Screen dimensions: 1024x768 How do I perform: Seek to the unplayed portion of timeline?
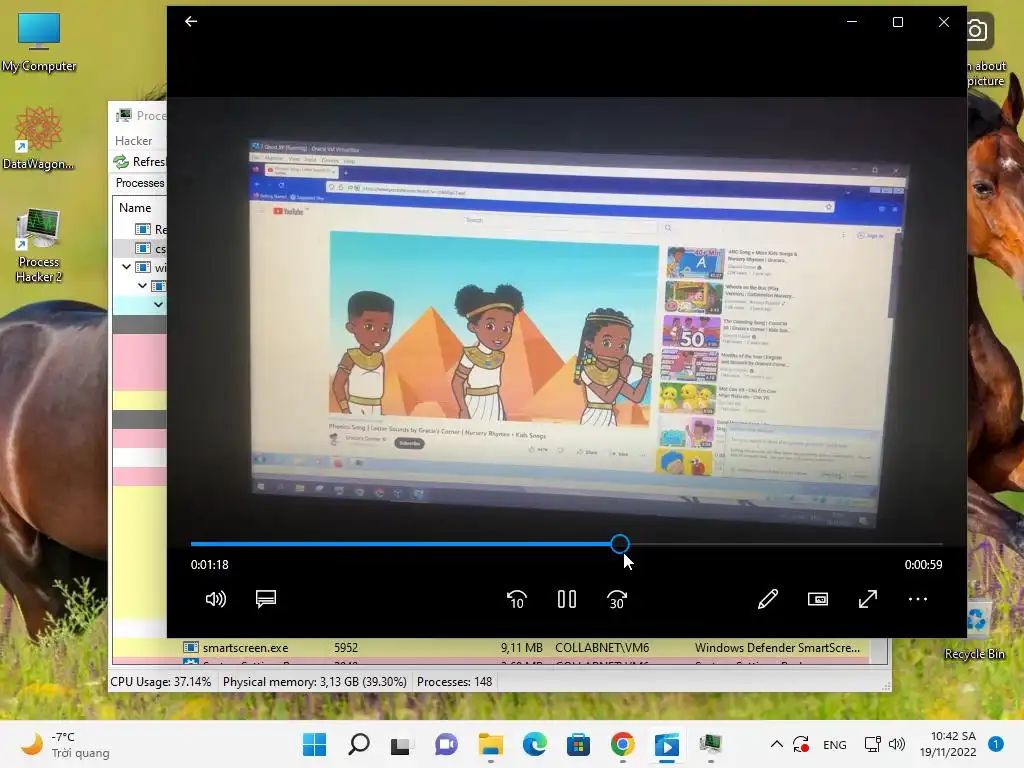[786, 543]
